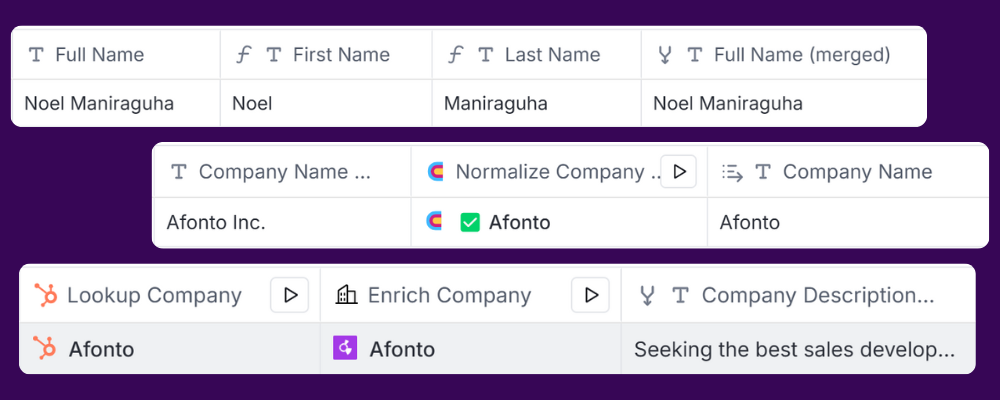Viewport: 1000px width, 400px height.
Task: Click the list-arrow icon on Company Name column
Action: click(732, 172)
